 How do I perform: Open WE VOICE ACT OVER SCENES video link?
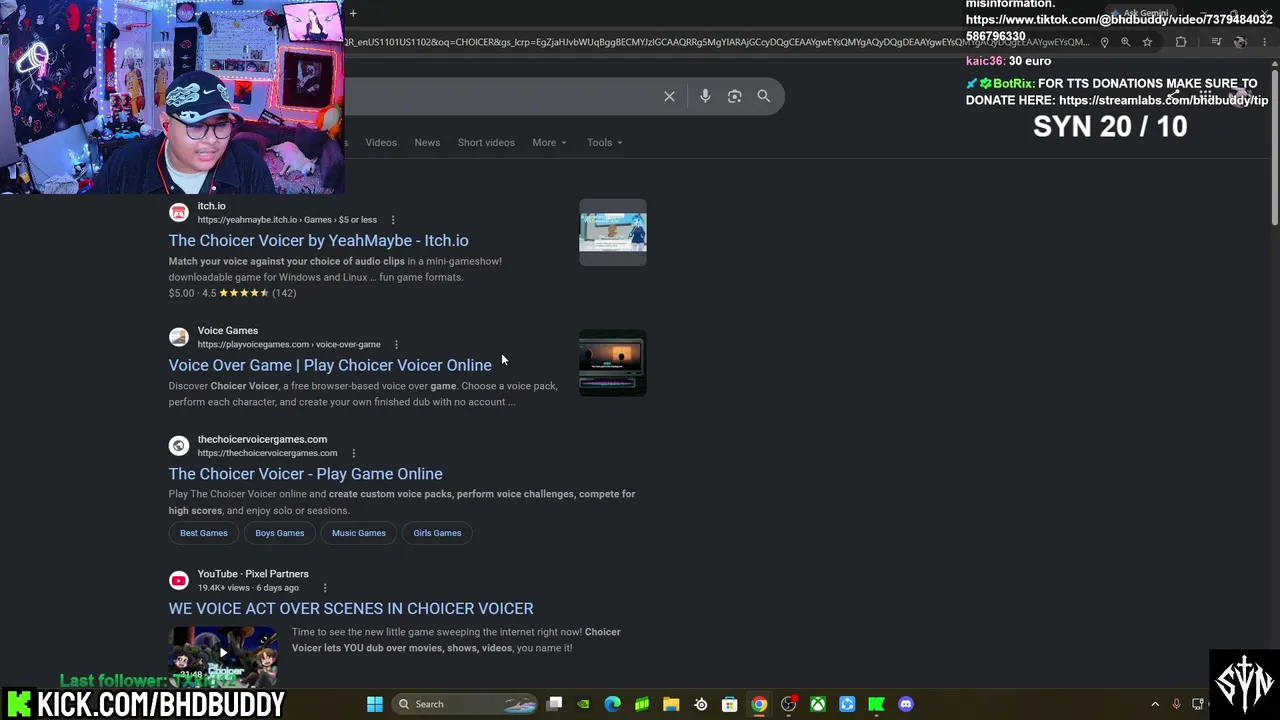coord(351,608)
